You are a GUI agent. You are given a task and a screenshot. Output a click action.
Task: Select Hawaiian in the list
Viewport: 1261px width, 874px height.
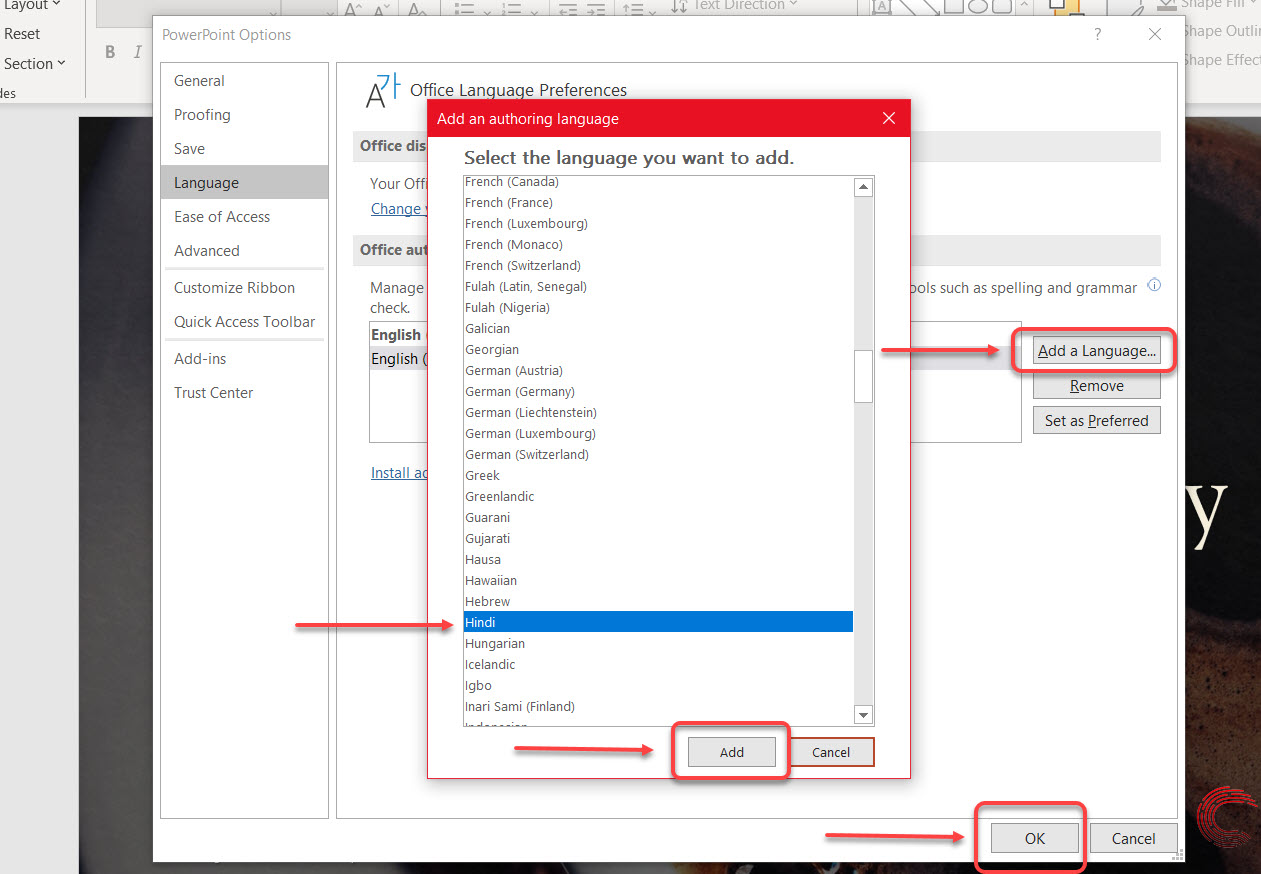(x=658, y=580)
